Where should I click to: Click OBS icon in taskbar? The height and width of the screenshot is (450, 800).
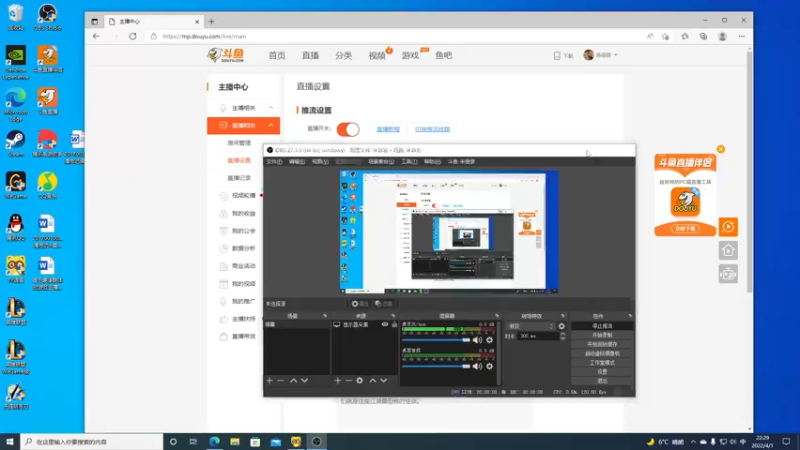click(316, 442)
